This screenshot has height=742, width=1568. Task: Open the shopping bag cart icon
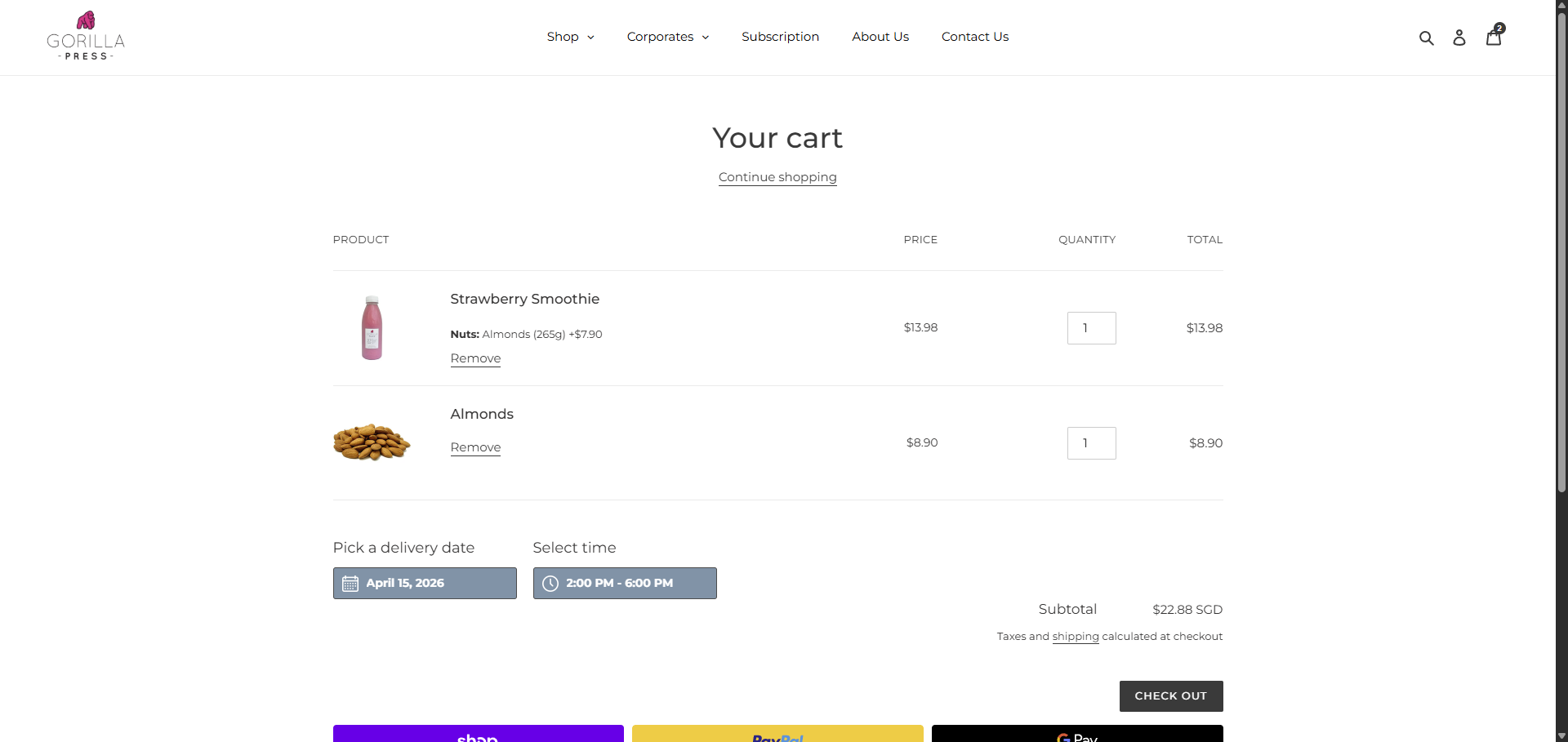pos(1494,36)
